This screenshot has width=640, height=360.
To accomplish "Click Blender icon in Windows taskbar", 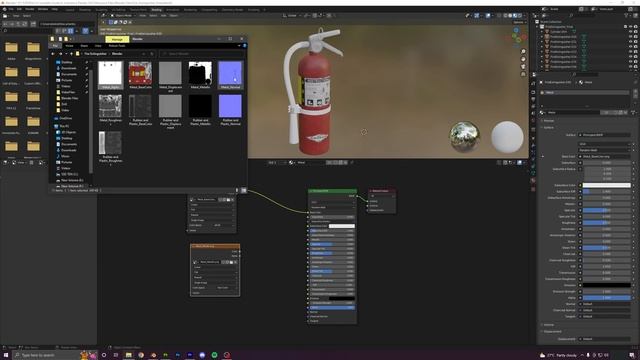I will click(x=153, y=355).
